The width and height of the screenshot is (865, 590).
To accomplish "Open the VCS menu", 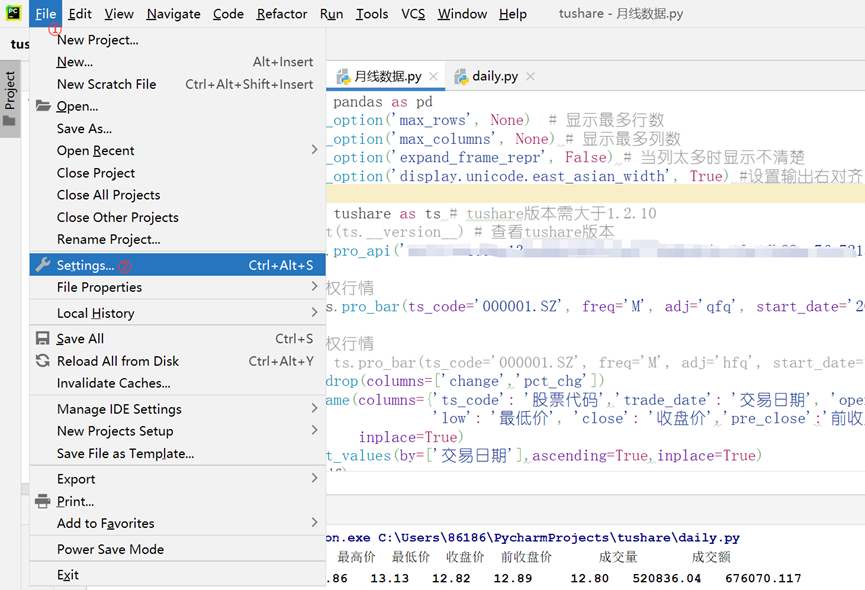I will coord(413,14).
